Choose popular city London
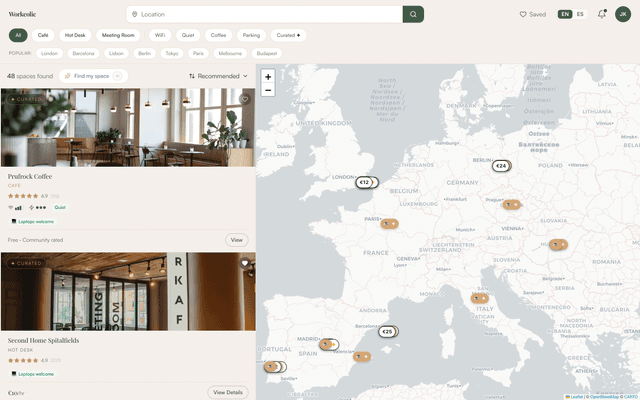The height and width of the screenshot is (400, 640). [x=49, y=53]
